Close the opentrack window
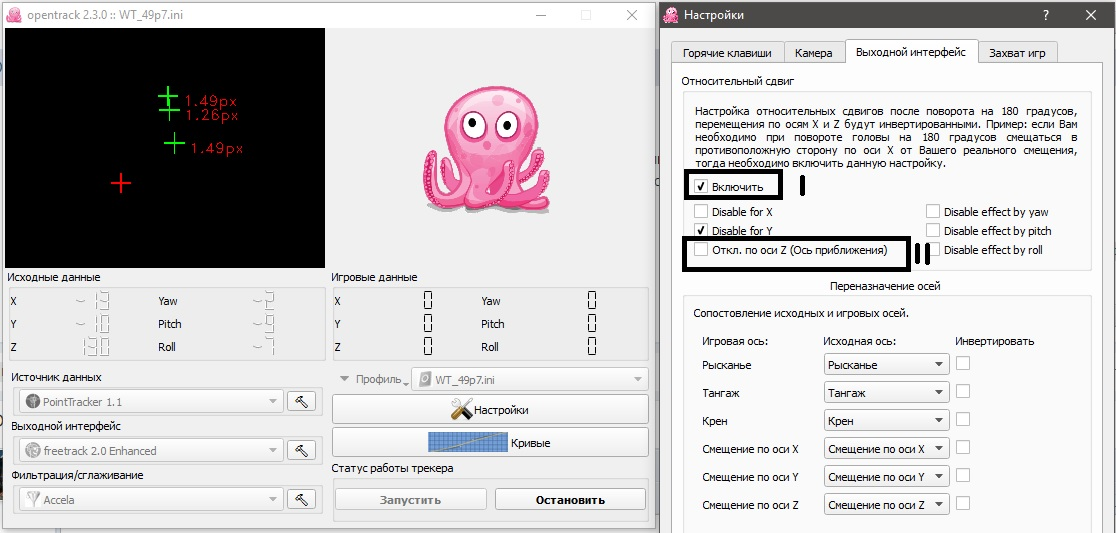1116x533 pixels. pyautogui.click(x=631, y=14)
